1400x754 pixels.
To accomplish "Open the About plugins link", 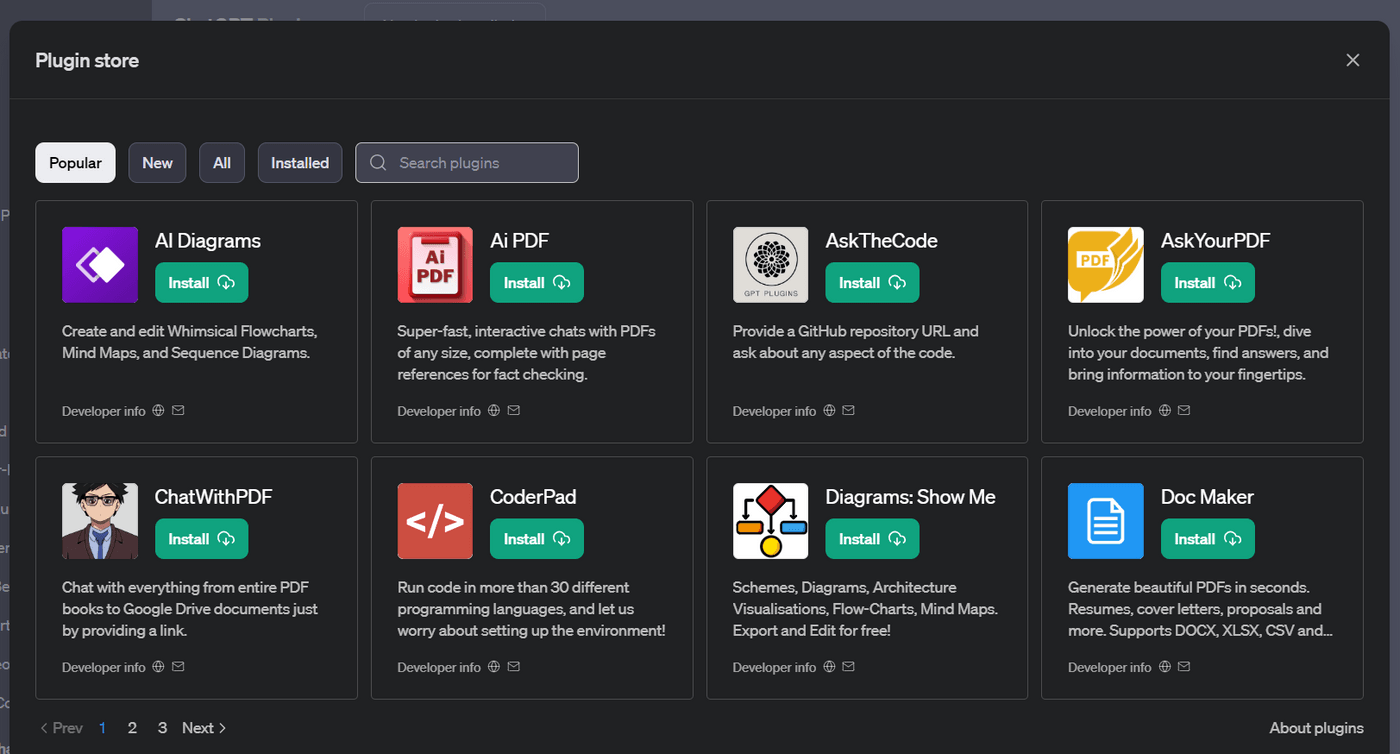I will pyautogui.click(x=1317, y=727).
